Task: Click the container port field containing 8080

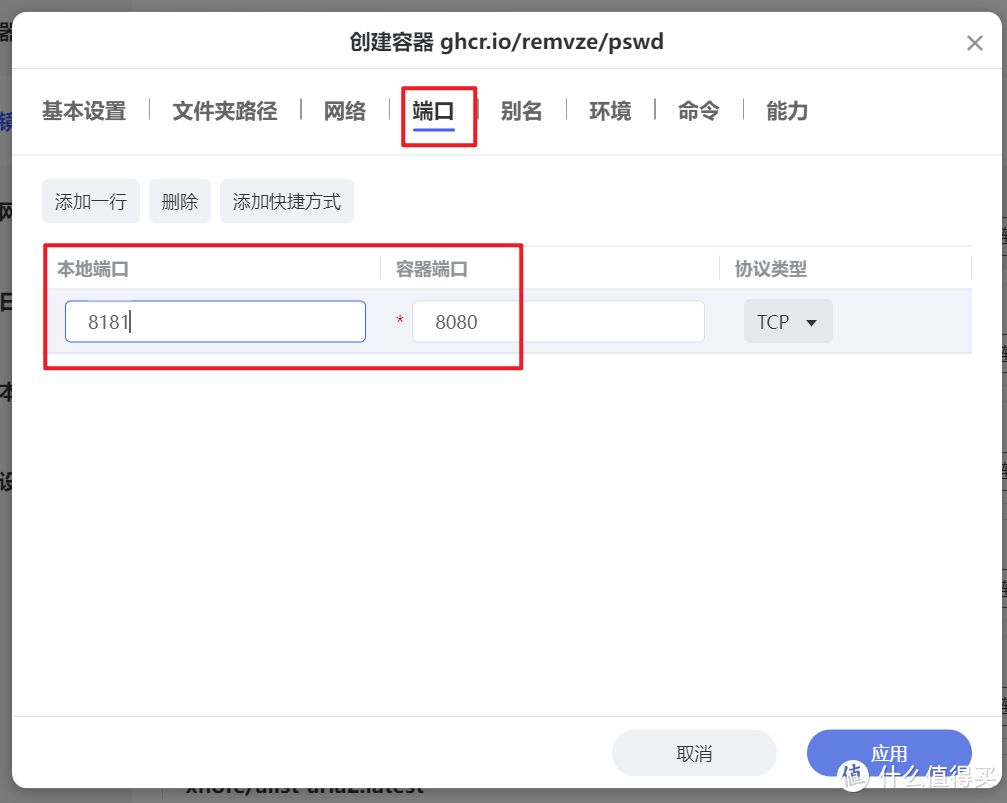Action: click(557, 321)
